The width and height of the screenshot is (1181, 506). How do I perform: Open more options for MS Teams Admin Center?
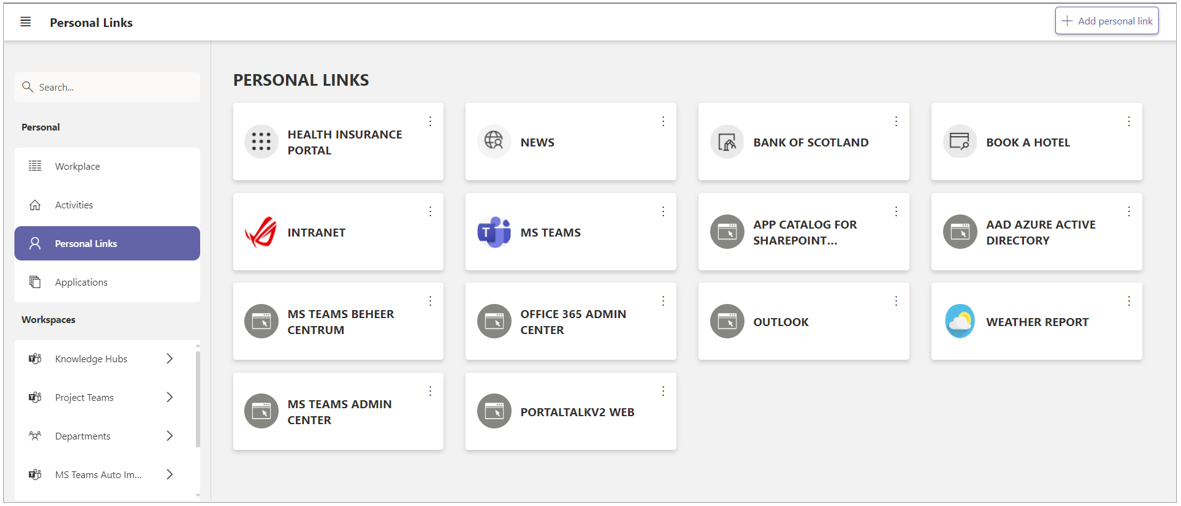(x=430, y=391)
